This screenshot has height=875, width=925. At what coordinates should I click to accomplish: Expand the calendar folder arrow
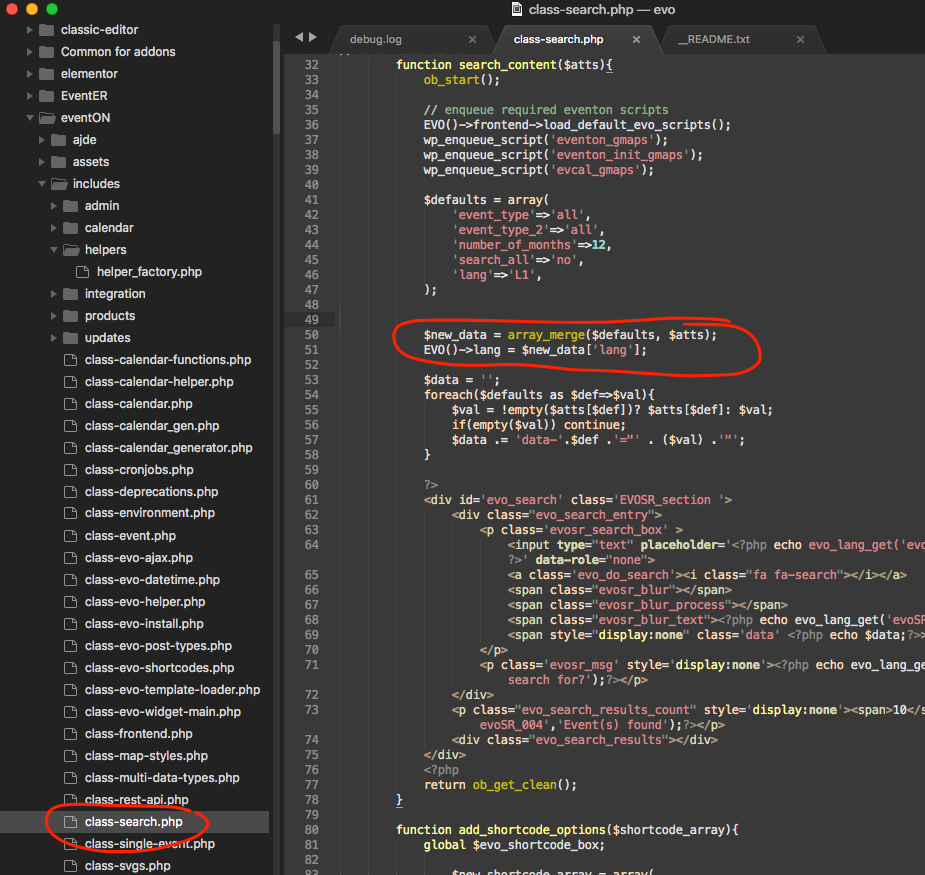[54, 228]
